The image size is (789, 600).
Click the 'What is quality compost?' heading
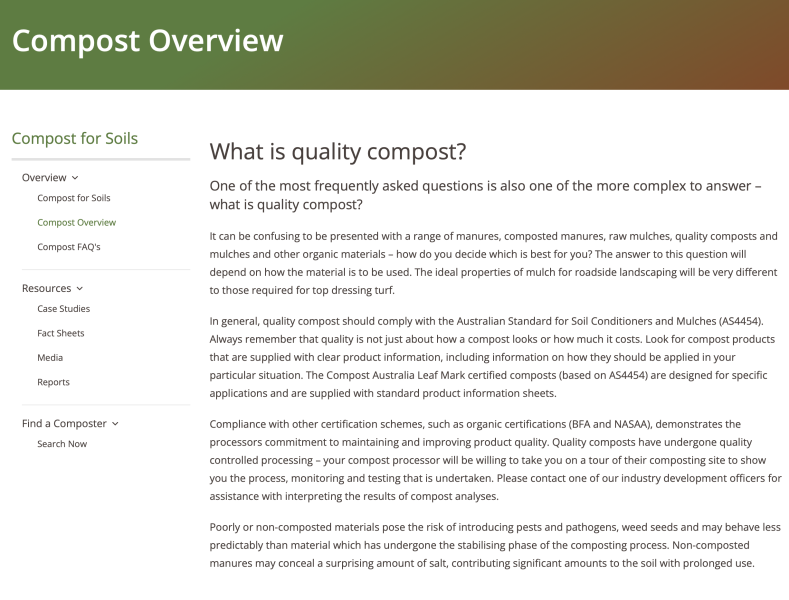coord(338,152)
